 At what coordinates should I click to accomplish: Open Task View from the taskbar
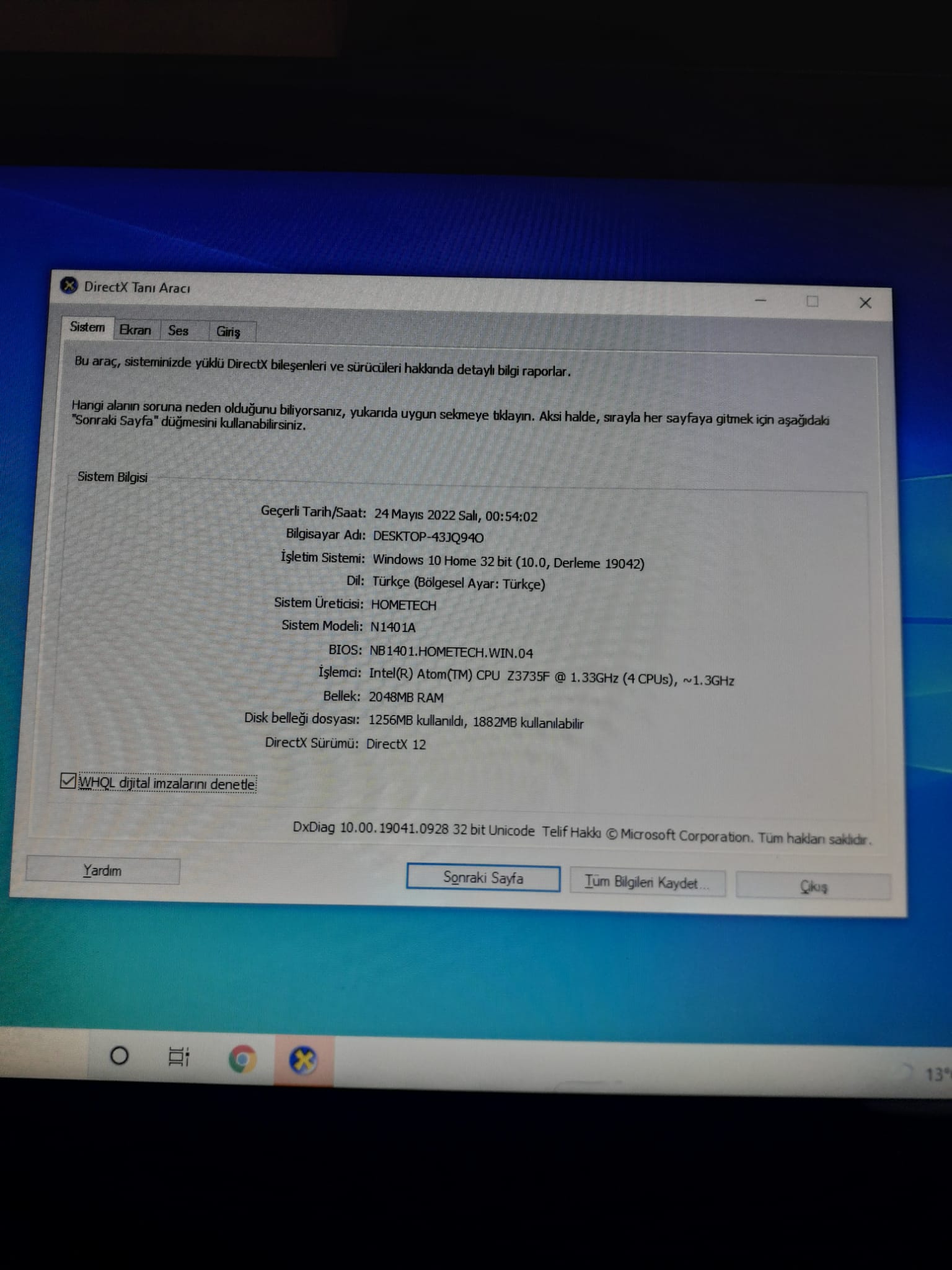tap(179, 1057)
